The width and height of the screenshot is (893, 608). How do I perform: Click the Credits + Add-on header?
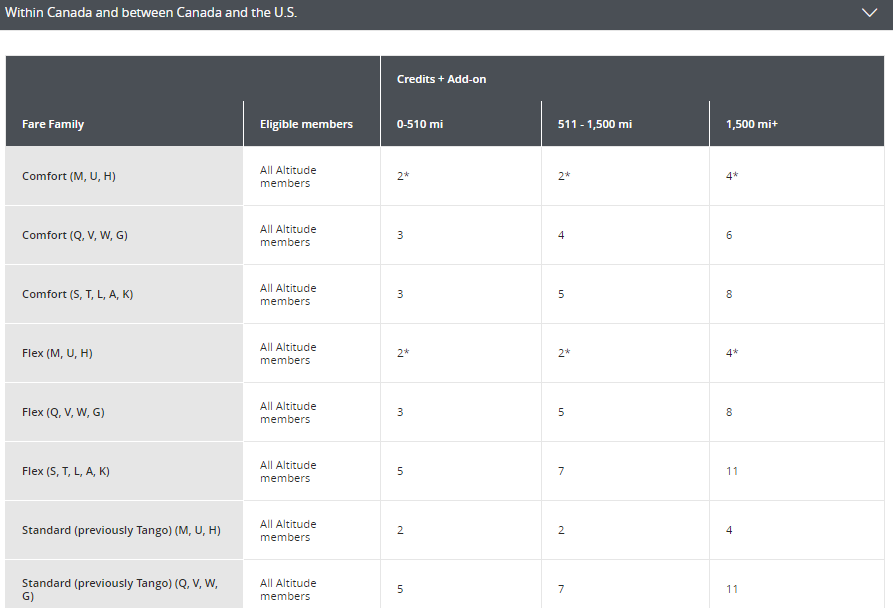coord(441,79)
